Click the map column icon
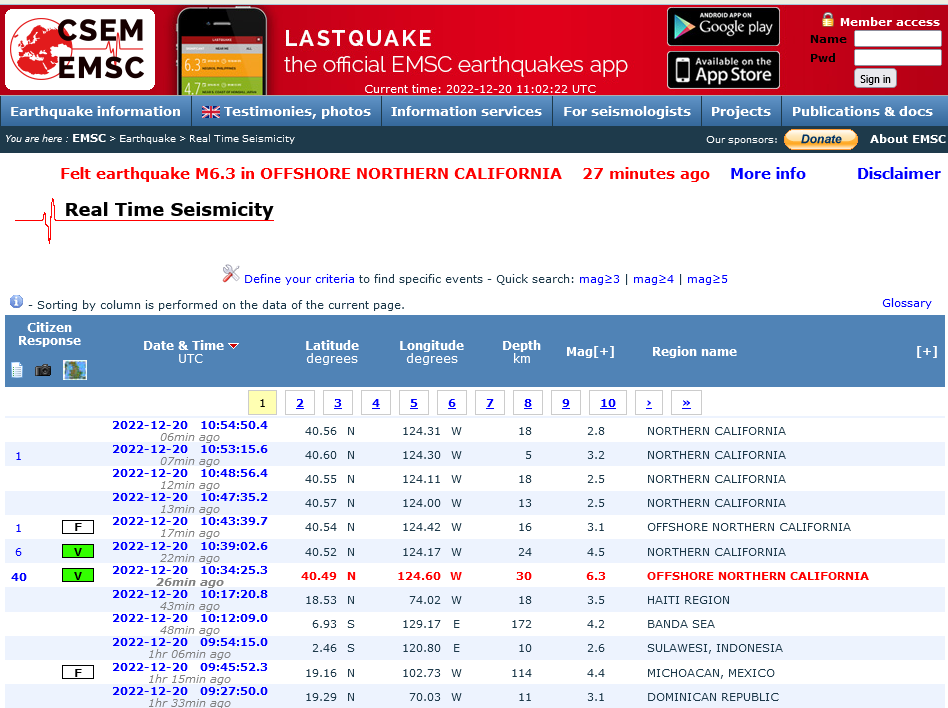 pyautogui.click(x=75, y=370)
